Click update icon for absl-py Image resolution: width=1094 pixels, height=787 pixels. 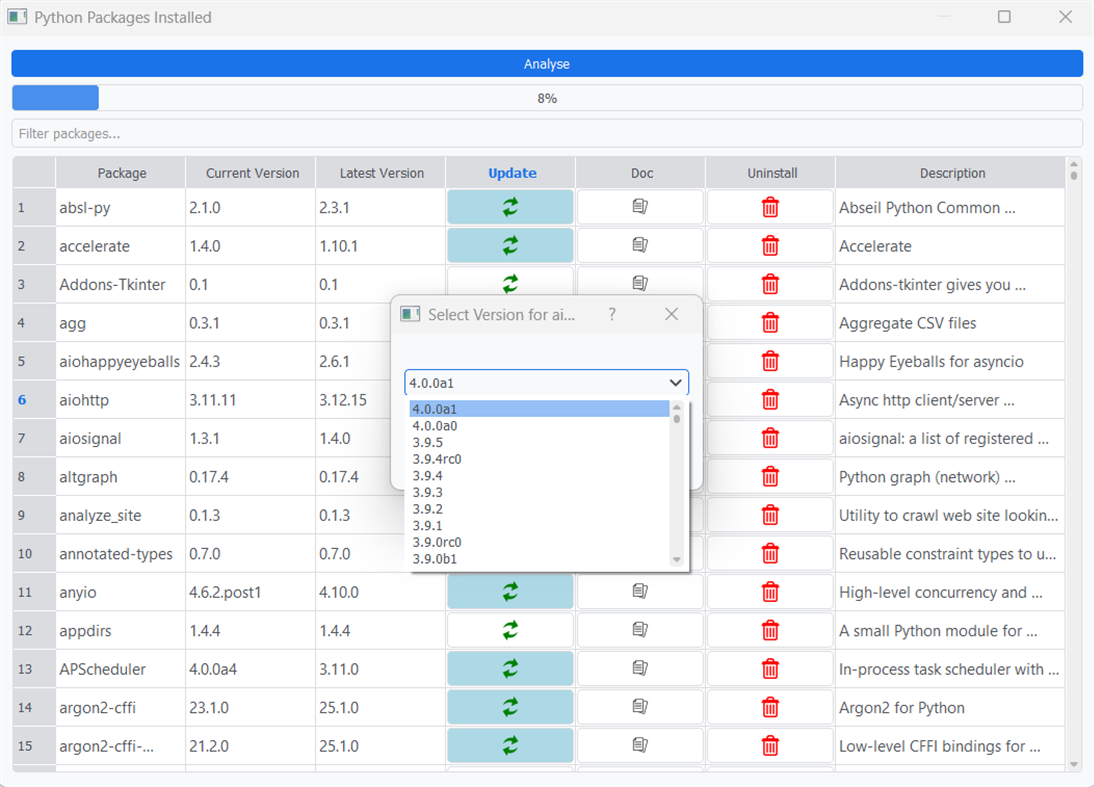pos(510,207)
